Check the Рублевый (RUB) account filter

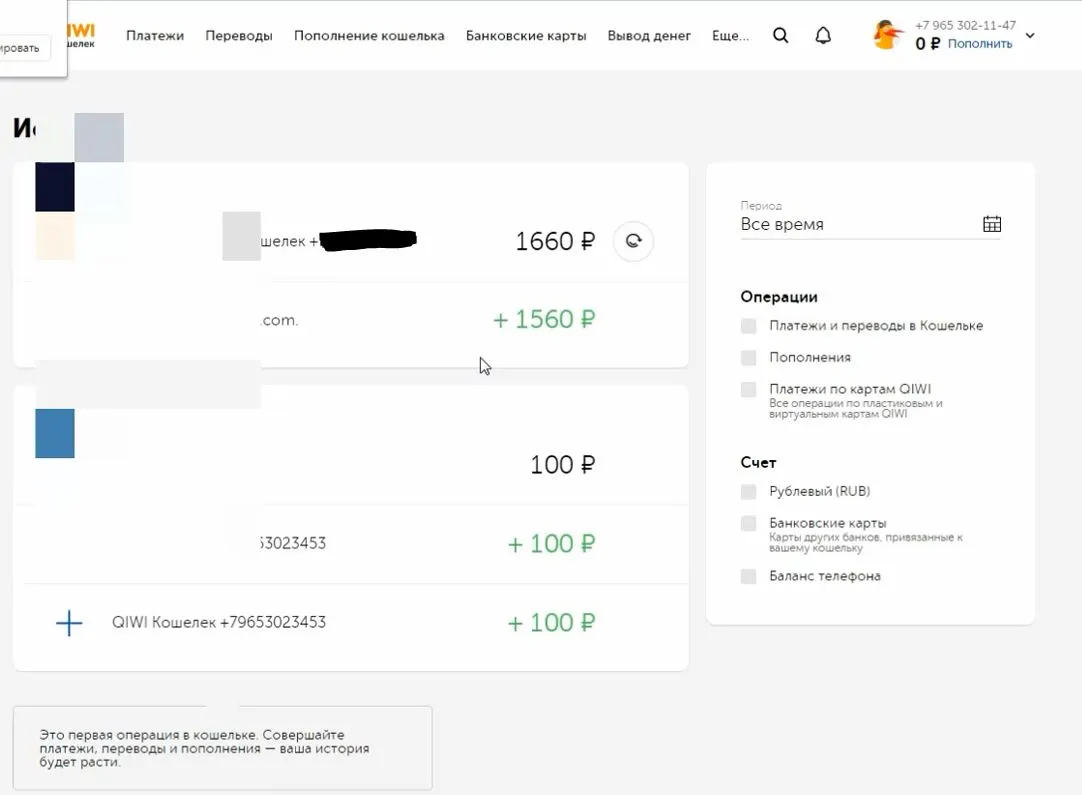point(749,491)
